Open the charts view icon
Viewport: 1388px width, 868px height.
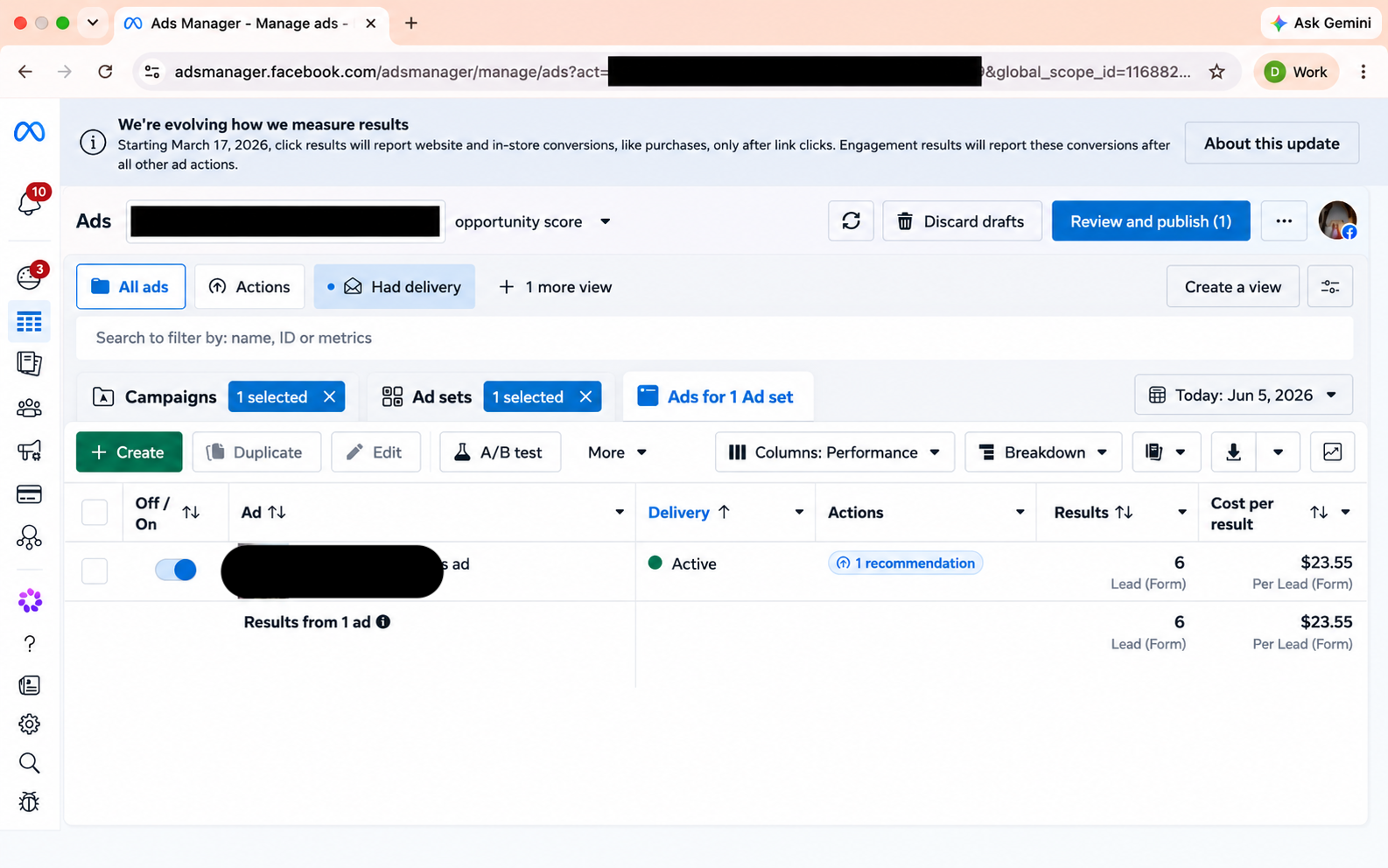pos(1332,451)
